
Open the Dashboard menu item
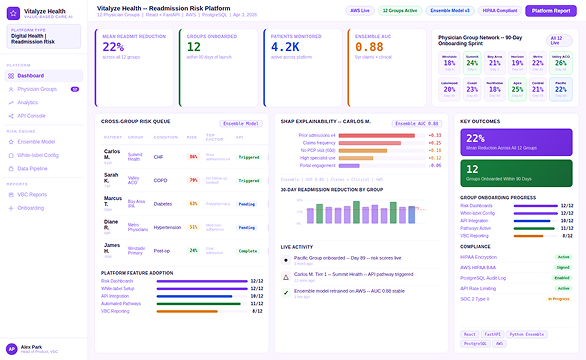pos(44,76)
